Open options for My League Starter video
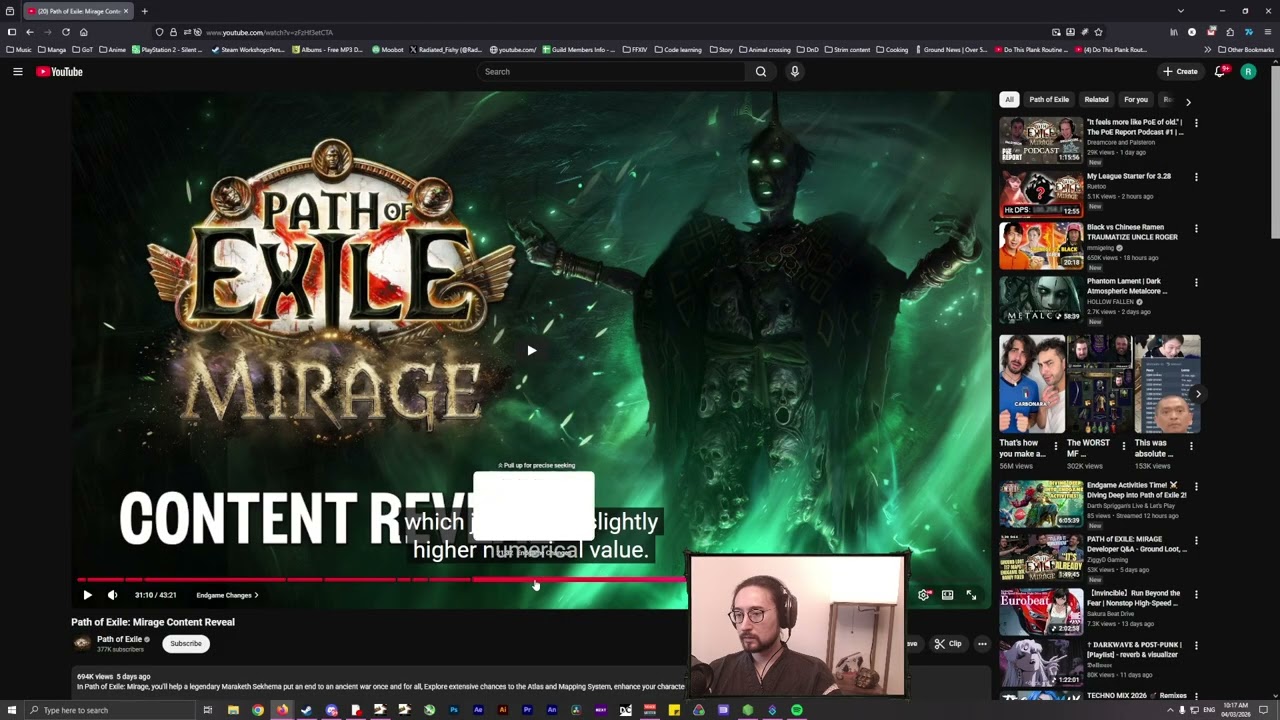 pyautogui.click(x=1196, y=177)
